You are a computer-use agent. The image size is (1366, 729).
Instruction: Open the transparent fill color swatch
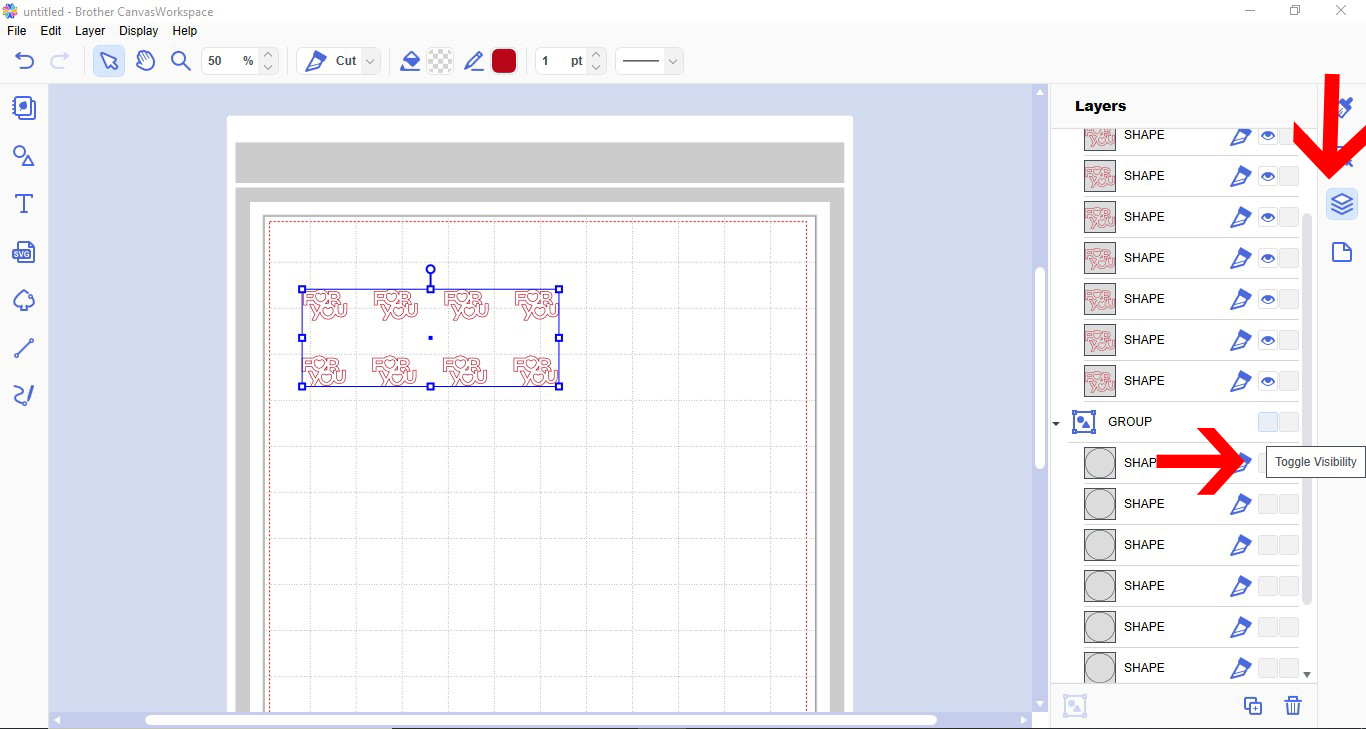440,61
